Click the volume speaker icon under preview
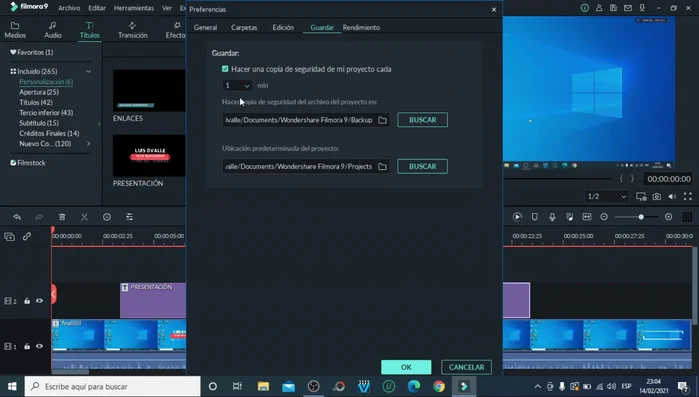 [672, 196]
